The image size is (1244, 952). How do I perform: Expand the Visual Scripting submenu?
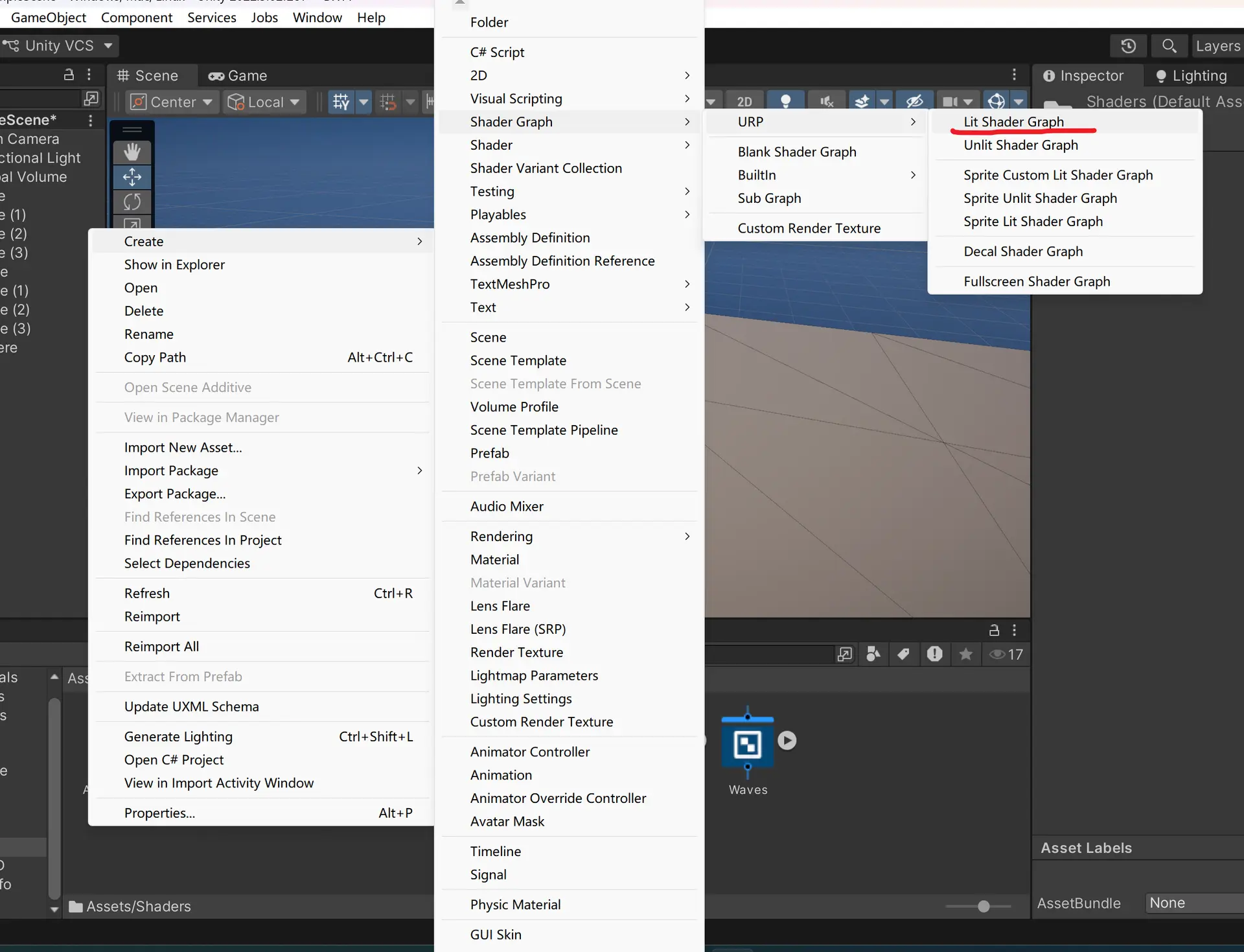pos(569,99)
